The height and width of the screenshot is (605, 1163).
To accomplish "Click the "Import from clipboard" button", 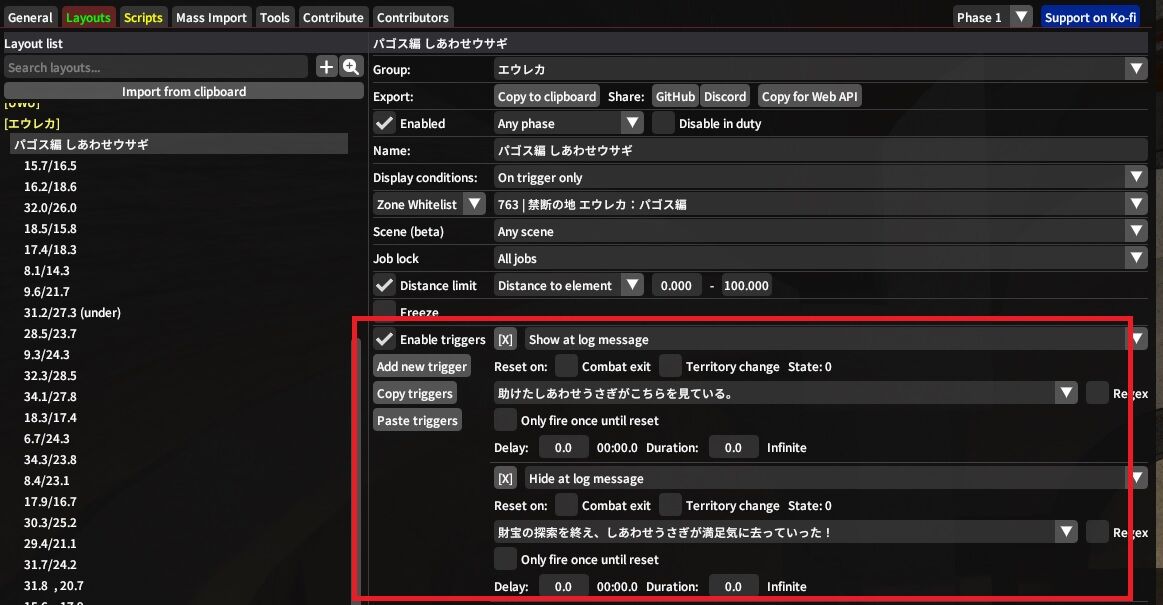I will click(184, 91).
